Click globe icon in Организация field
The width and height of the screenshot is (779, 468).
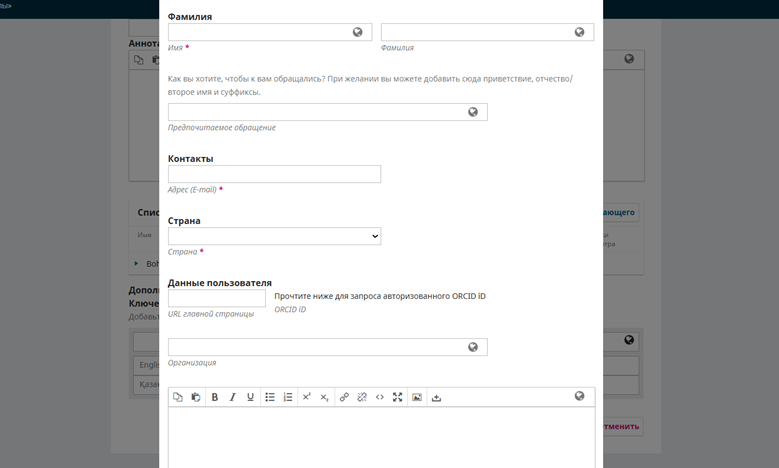pyautogui.click(x=474, y=347)
